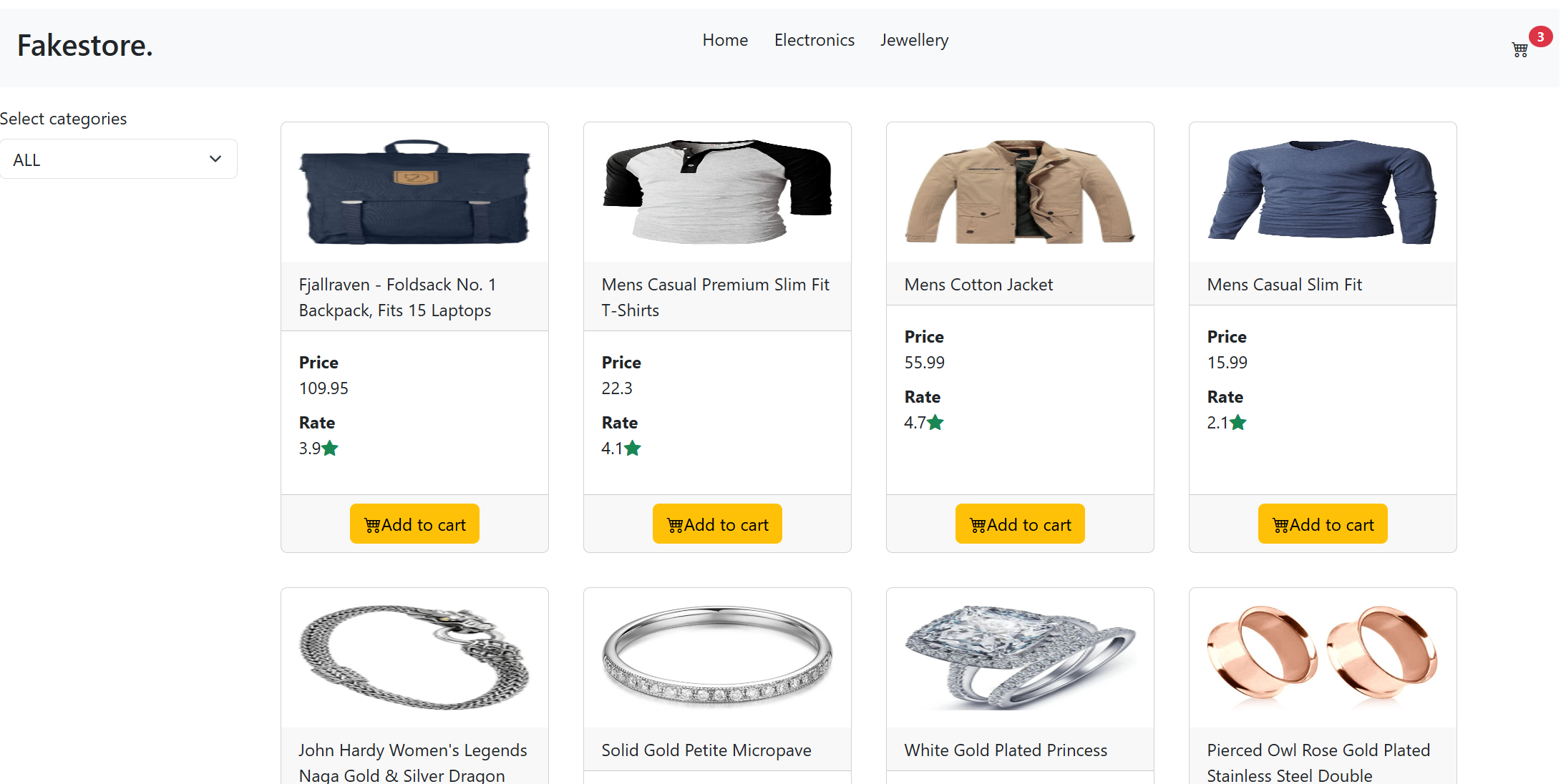Navigate to the Jewellery section
Image resolution: width=1566 pixels, height=784 pixels.
pyautogui.click(x=914, y=40)
